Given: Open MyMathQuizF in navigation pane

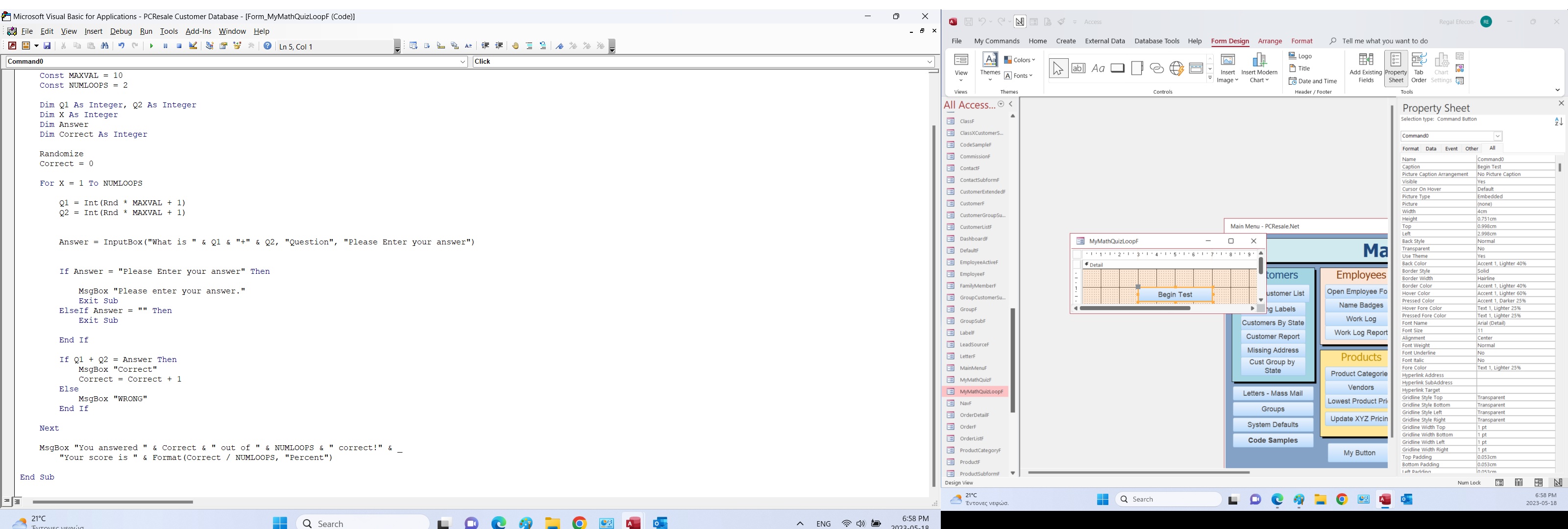Looking at the screenshot, I should tap(975, 380).
